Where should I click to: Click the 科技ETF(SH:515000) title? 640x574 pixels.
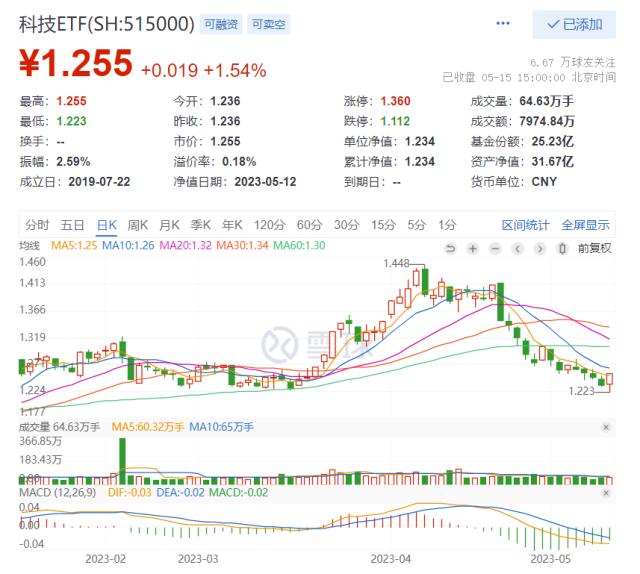point(107,24)
